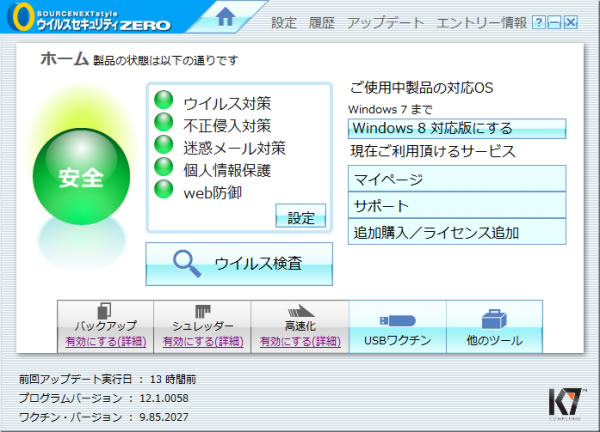Click the バックアップ label text

(106, 326)
